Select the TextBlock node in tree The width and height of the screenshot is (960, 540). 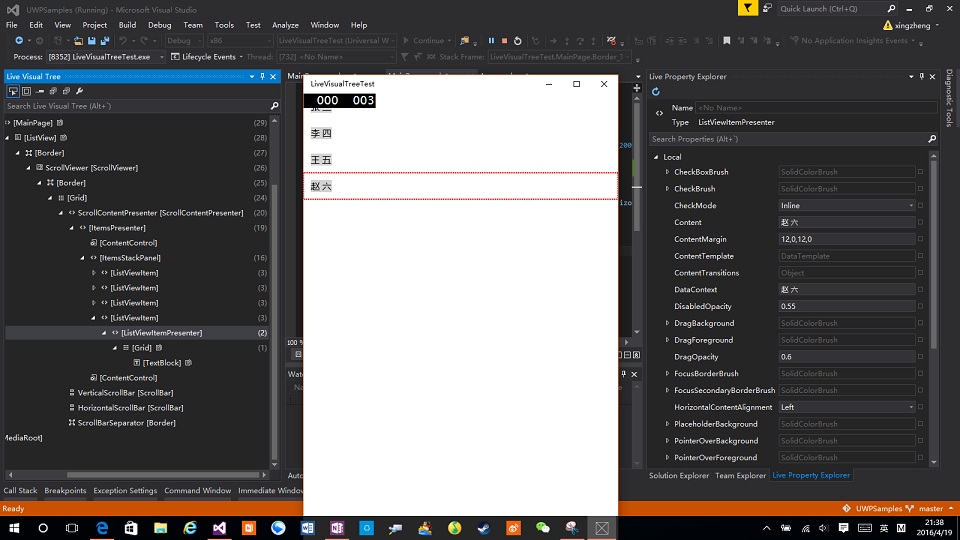161,363
